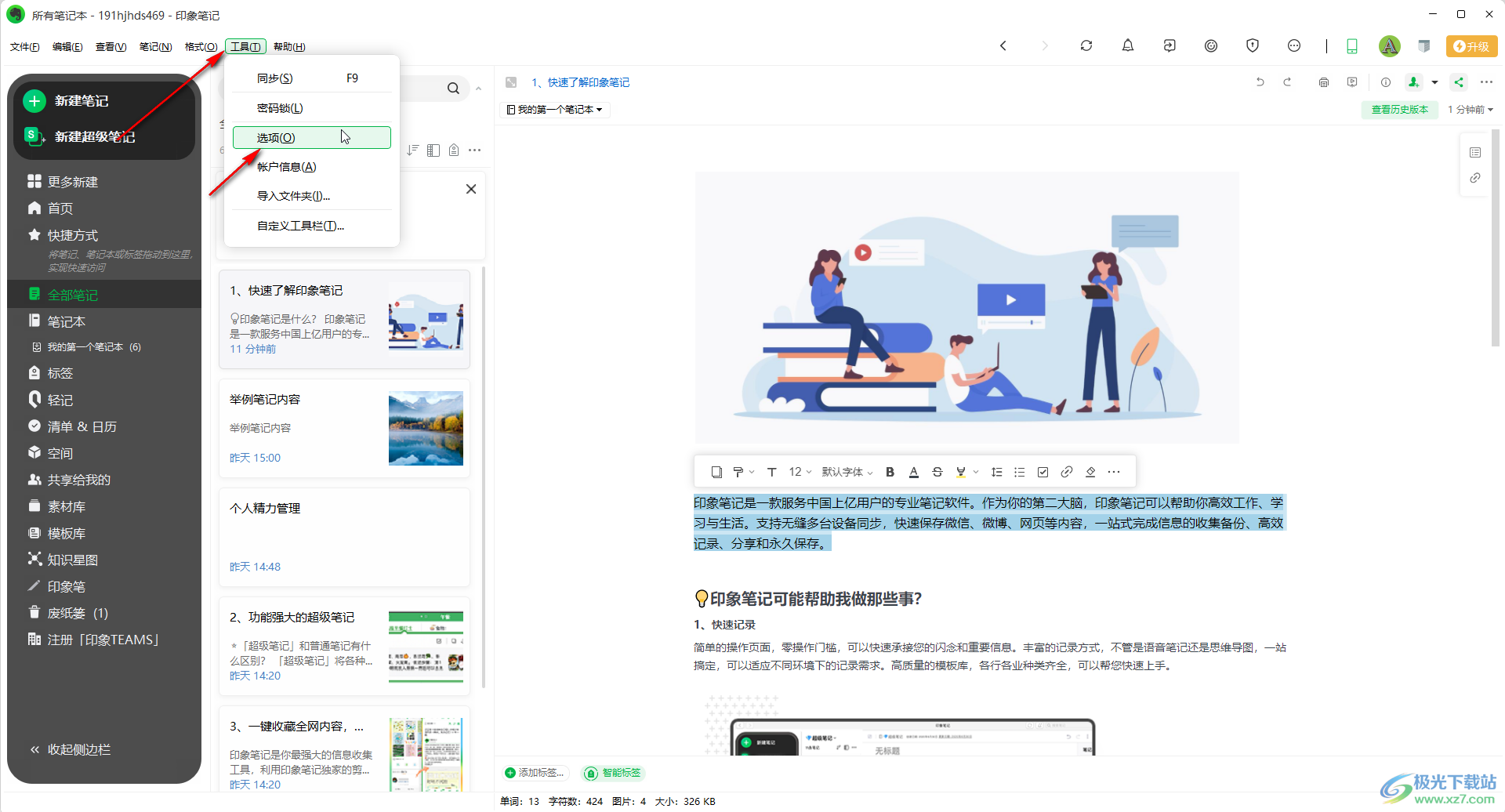Click the undo arrow in note header
The image size is (1505, 812).
(x=1260, y=82)
